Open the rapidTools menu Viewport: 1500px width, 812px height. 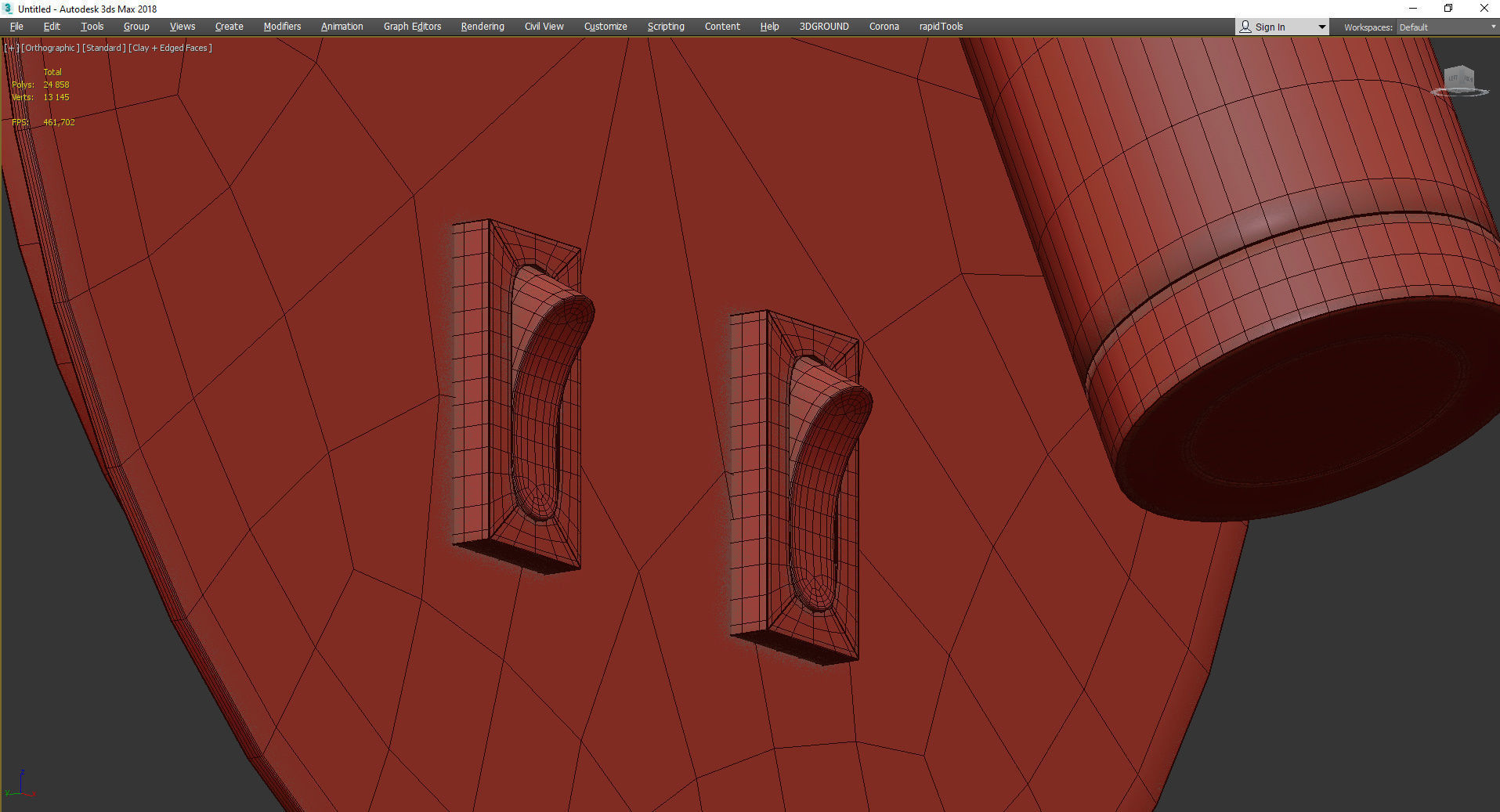tap(941, 27)
